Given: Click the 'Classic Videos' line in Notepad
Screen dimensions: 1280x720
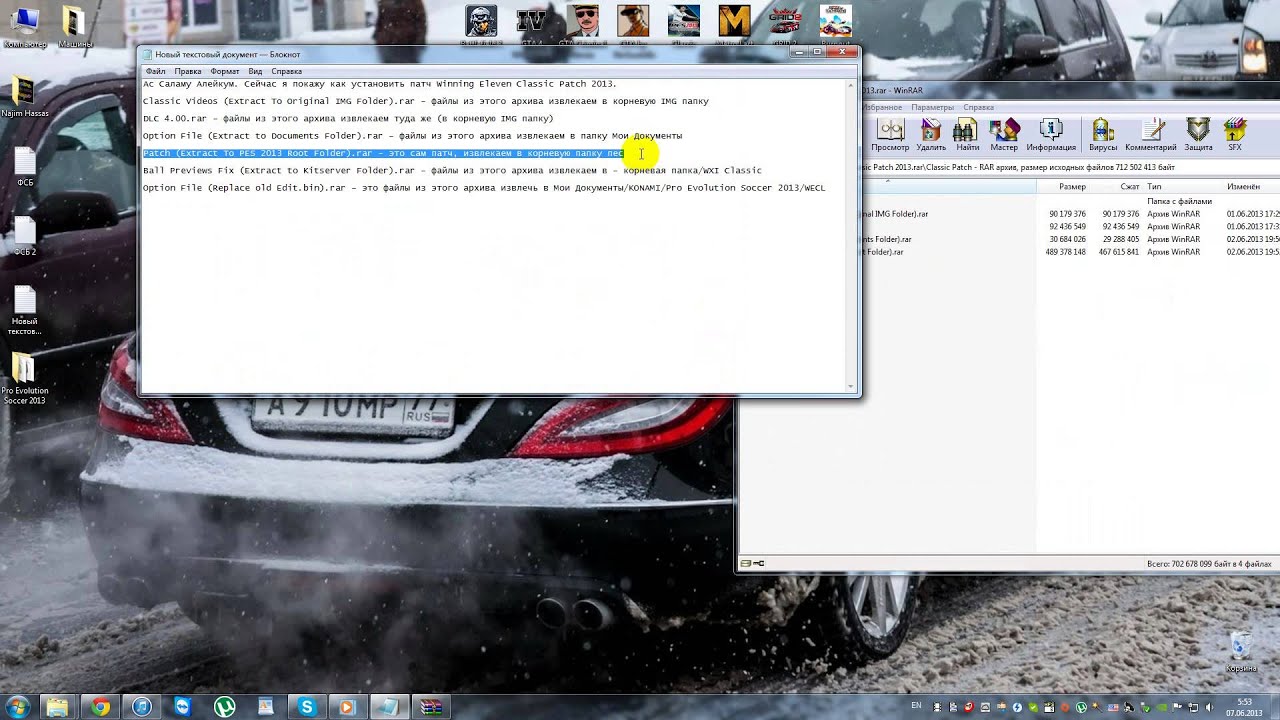Looking at the screenshot, I should pos(426,101).
